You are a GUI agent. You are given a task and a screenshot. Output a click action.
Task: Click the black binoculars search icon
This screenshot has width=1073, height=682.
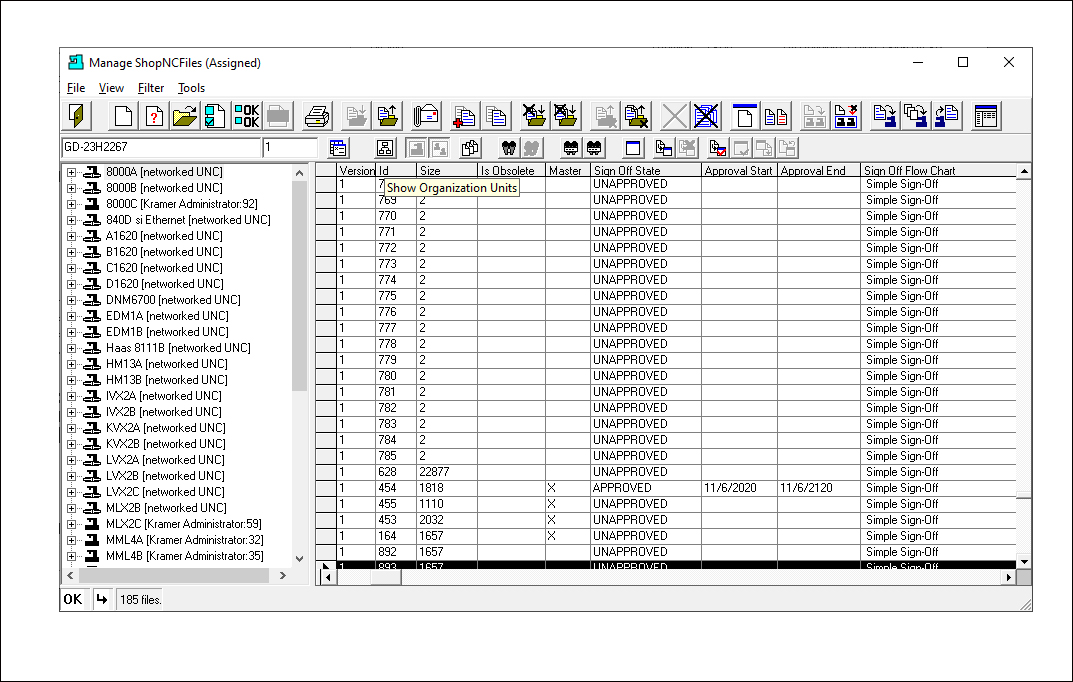(x=508, y=148)
